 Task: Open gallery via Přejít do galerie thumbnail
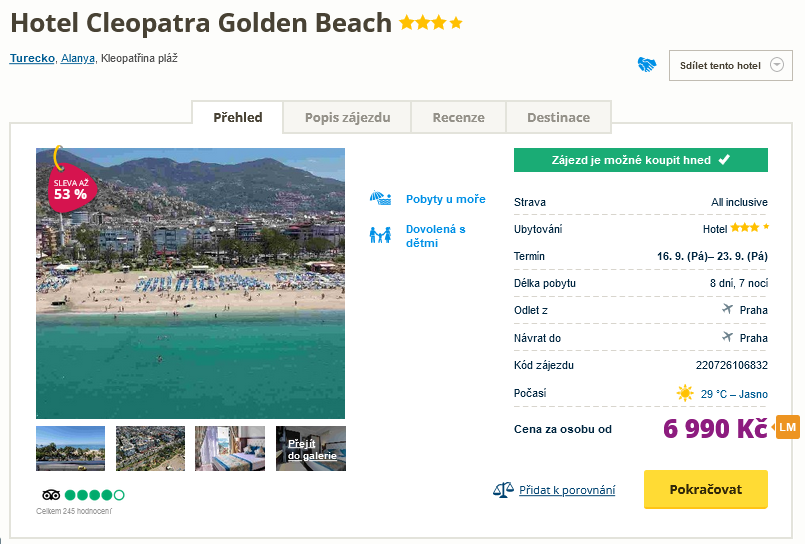311,449
